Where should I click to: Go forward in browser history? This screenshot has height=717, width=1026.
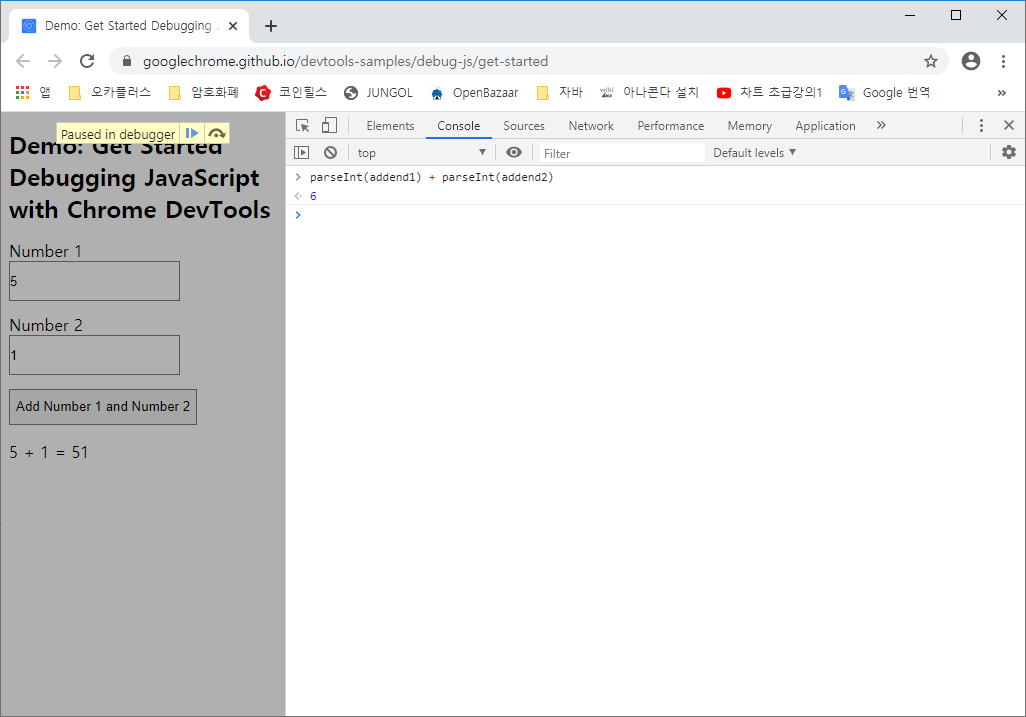click(55, 61)
